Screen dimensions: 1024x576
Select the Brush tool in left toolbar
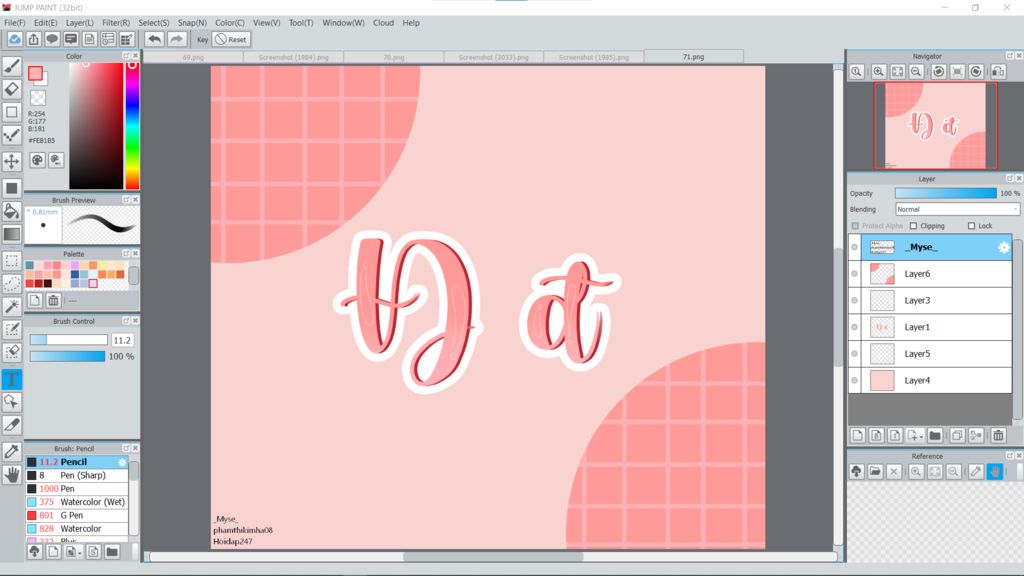[x=12, y=66]
